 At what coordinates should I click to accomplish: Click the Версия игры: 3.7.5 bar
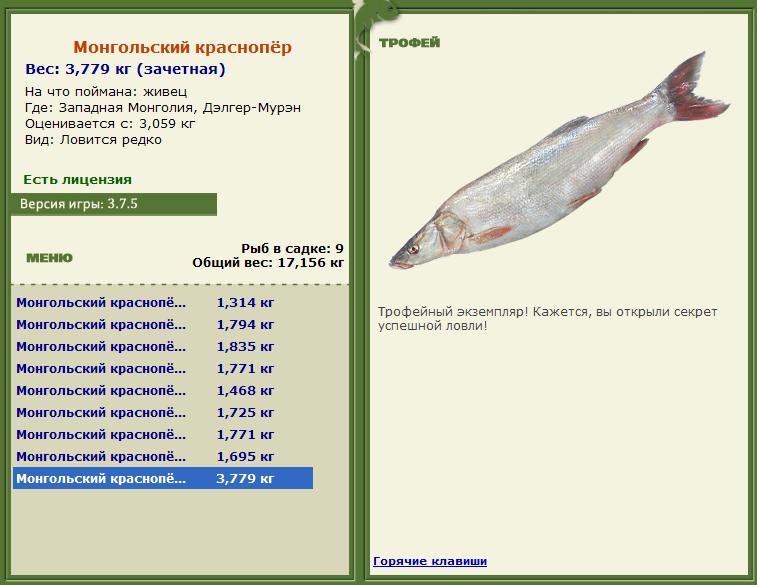(114, 204)
